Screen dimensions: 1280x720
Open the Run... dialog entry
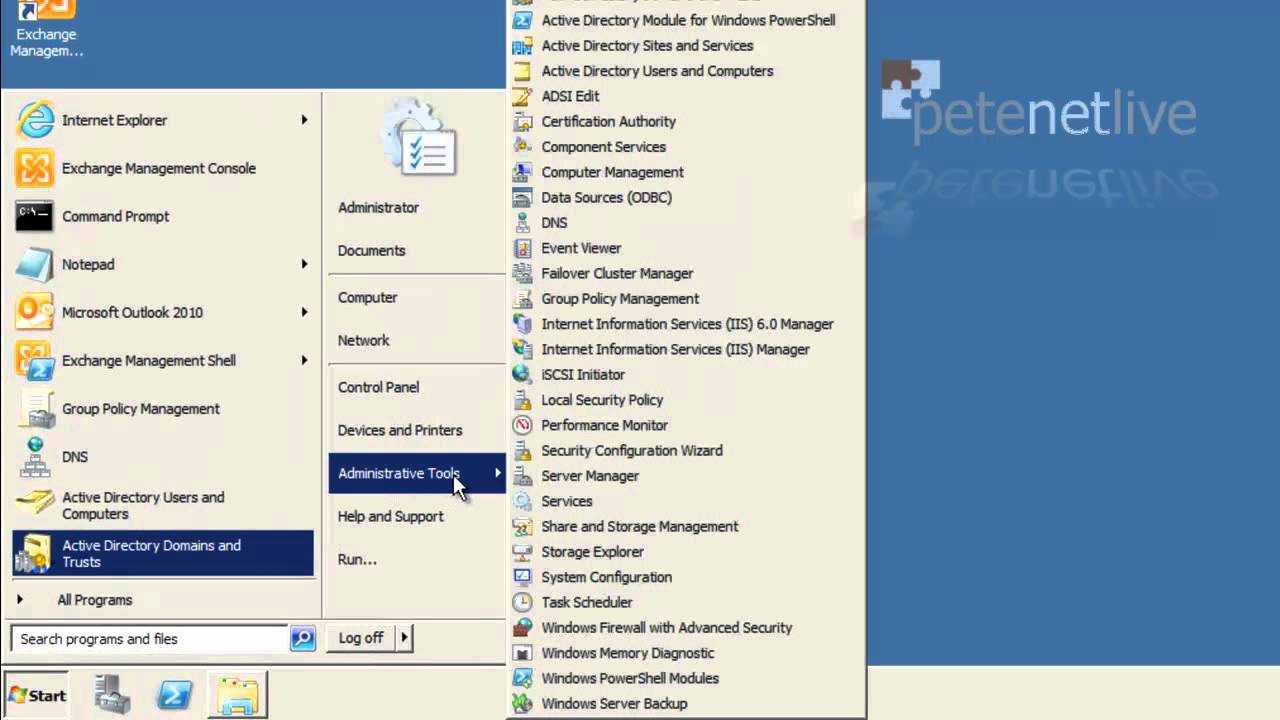point(357,560)
